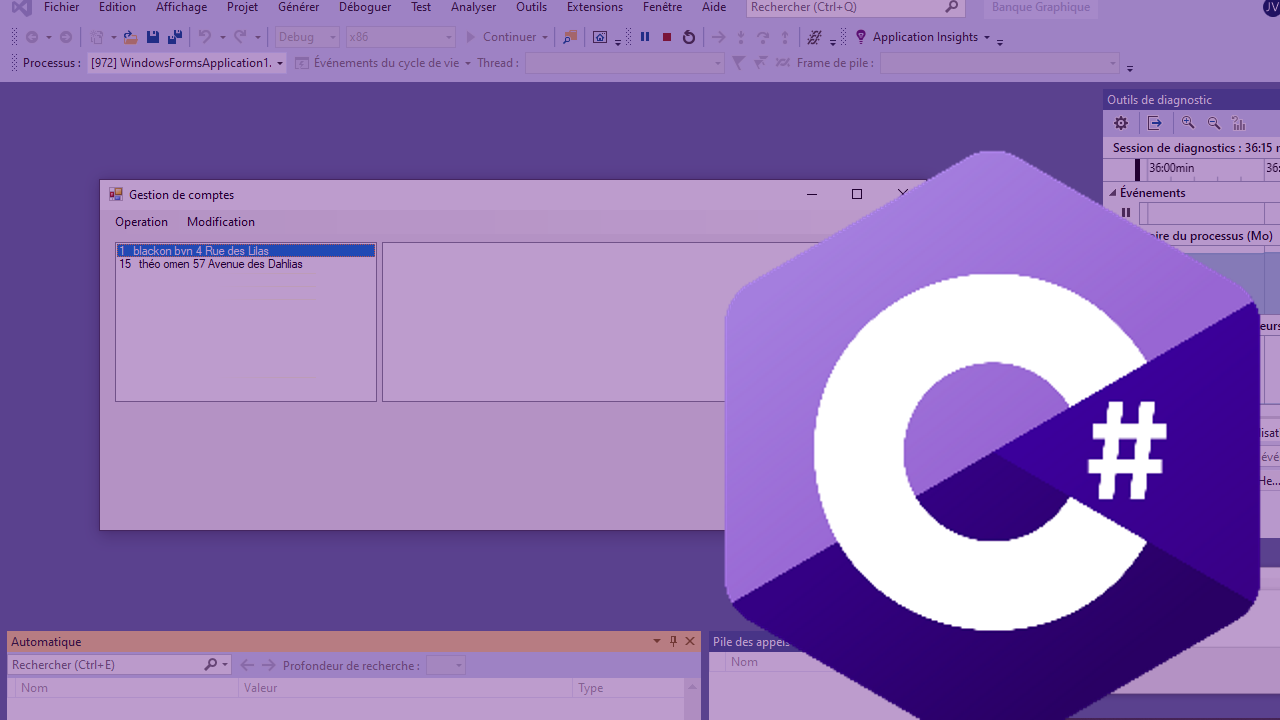Open the Processus dropdown
1280x720 pixels.
coord(187,63)
